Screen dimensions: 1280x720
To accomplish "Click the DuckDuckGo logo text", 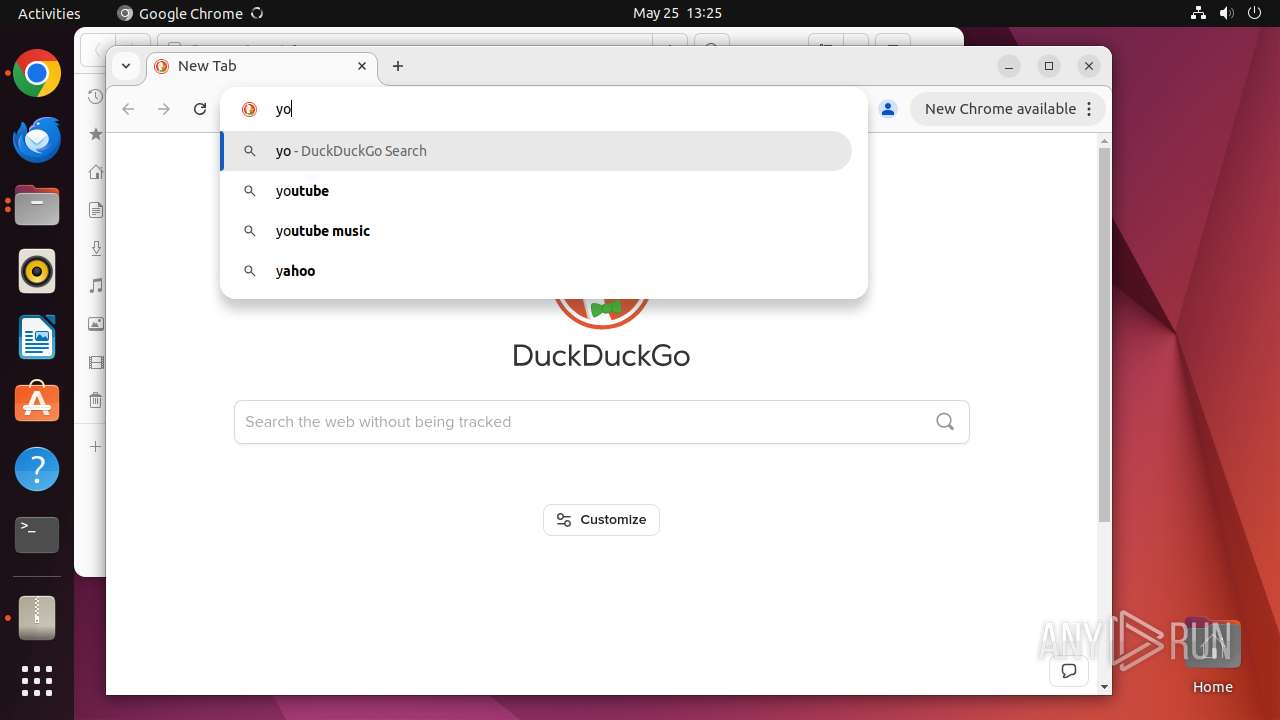I will (601, 356).
